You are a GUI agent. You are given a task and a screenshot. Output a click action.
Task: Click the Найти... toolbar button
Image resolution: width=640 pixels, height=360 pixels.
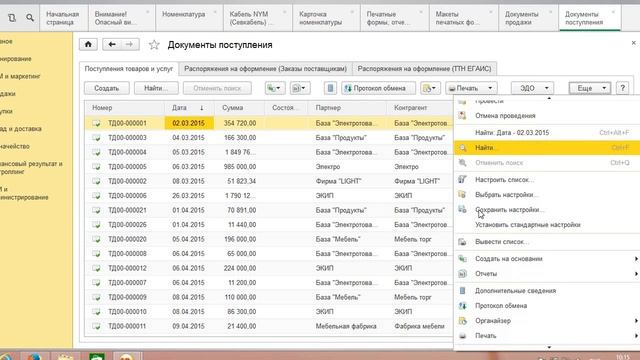pos(156,88)
